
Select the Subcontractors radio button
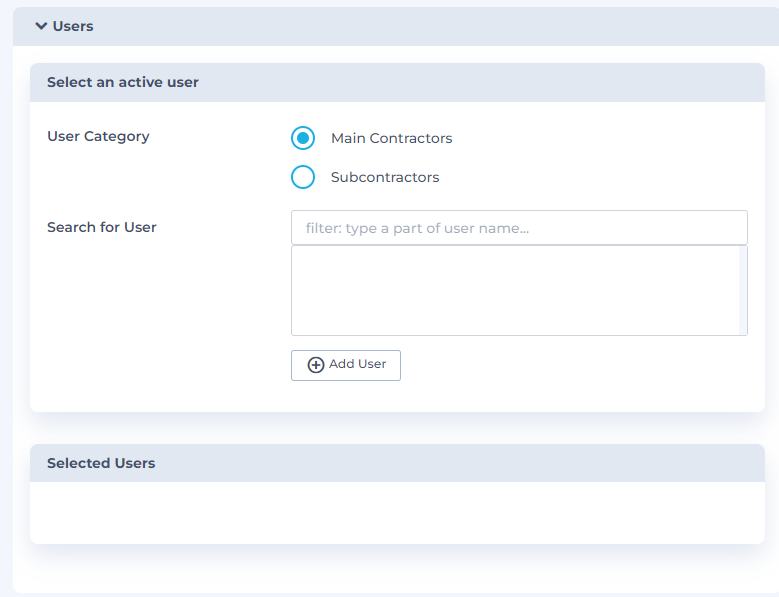(x=303, y=177)
